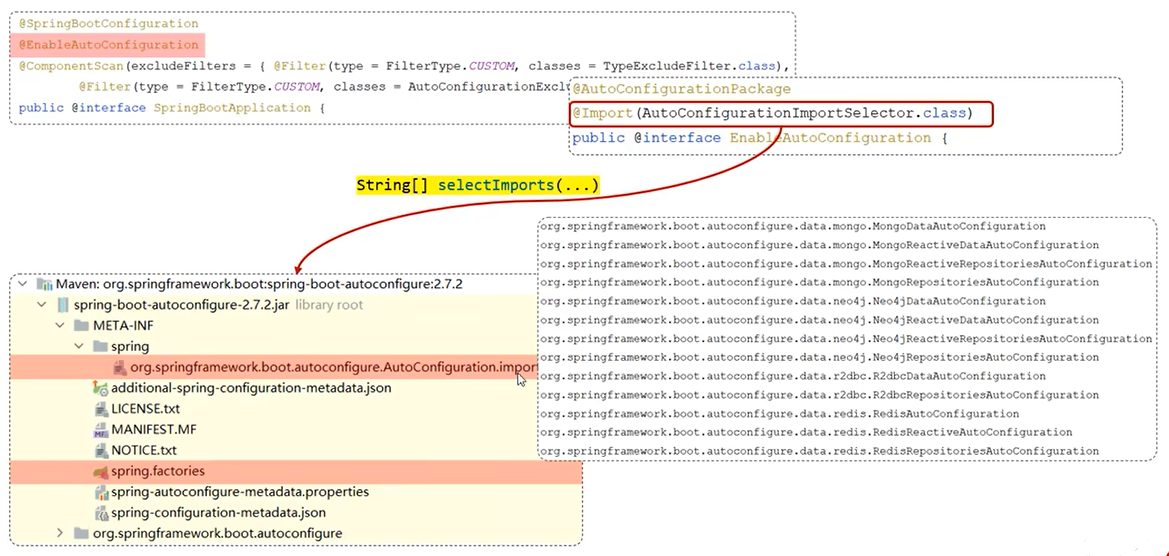Collapse the META-INF folder
This screenshot has width=1169, height=556.
60,326
